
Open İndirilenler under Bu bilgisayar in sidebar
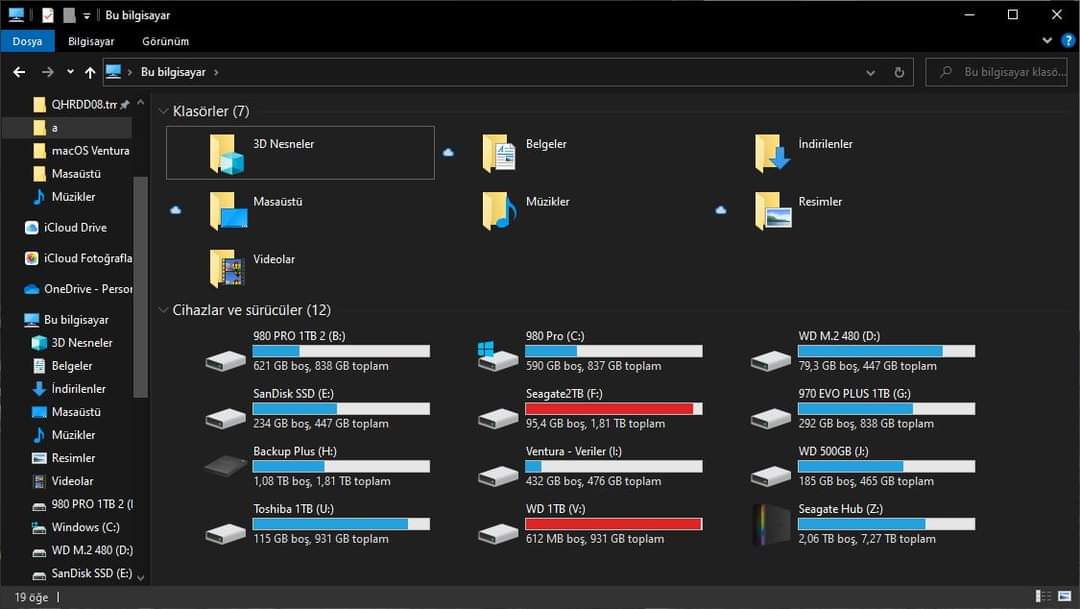69,389
